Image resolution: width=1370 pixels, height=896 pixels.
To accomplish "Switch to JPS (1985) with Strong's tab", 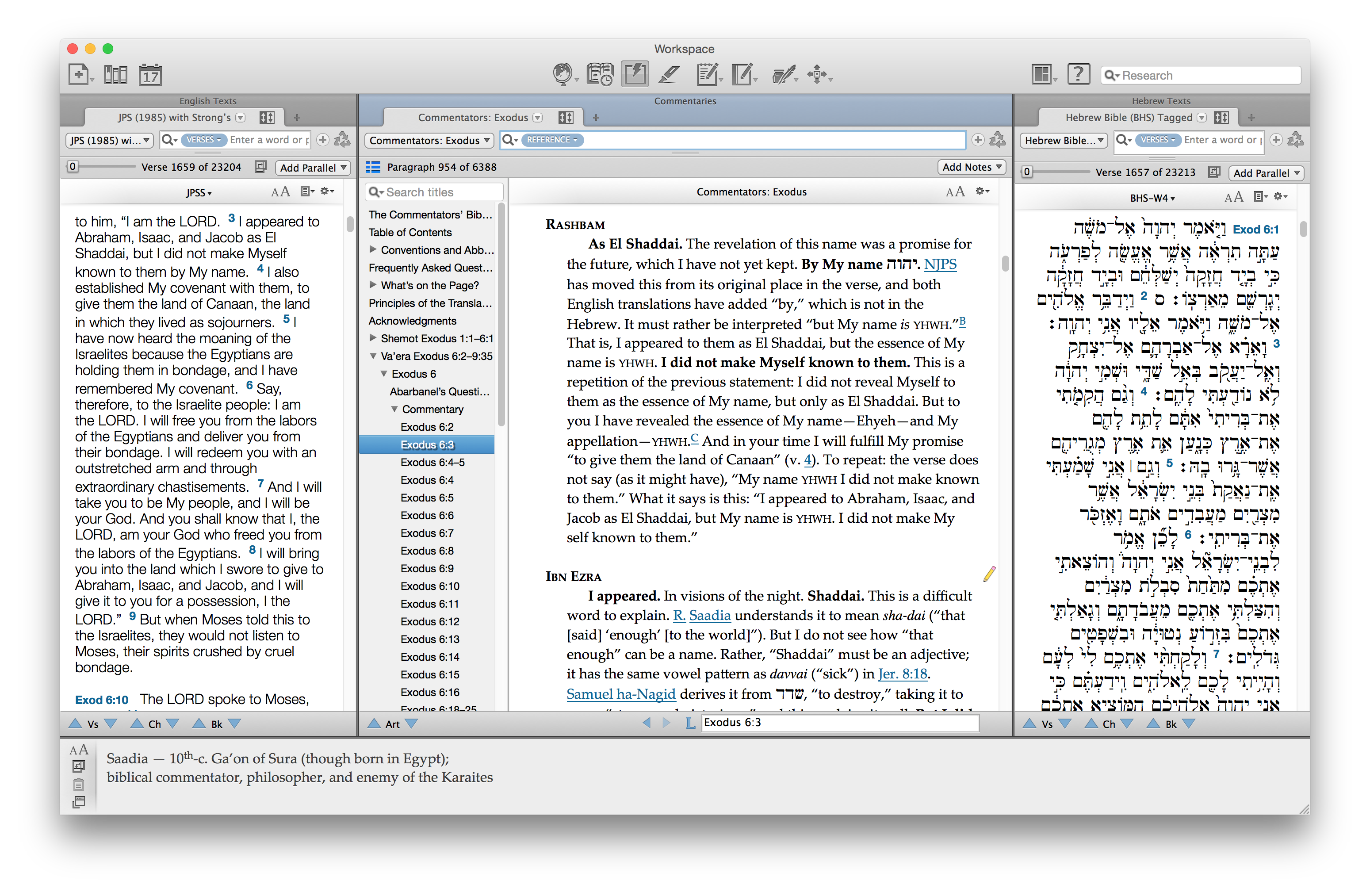I will (174, 118).
